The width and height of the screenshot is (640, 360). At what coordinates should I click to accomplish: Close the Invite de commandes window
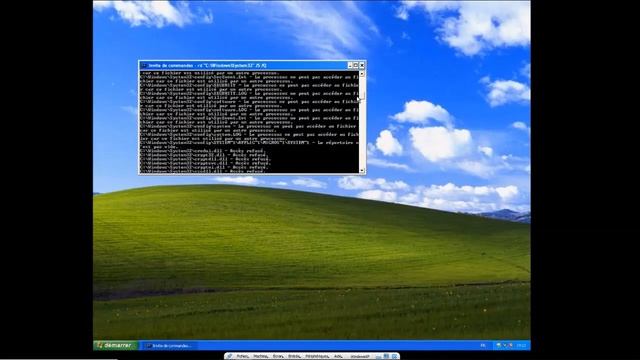point(362,65)
